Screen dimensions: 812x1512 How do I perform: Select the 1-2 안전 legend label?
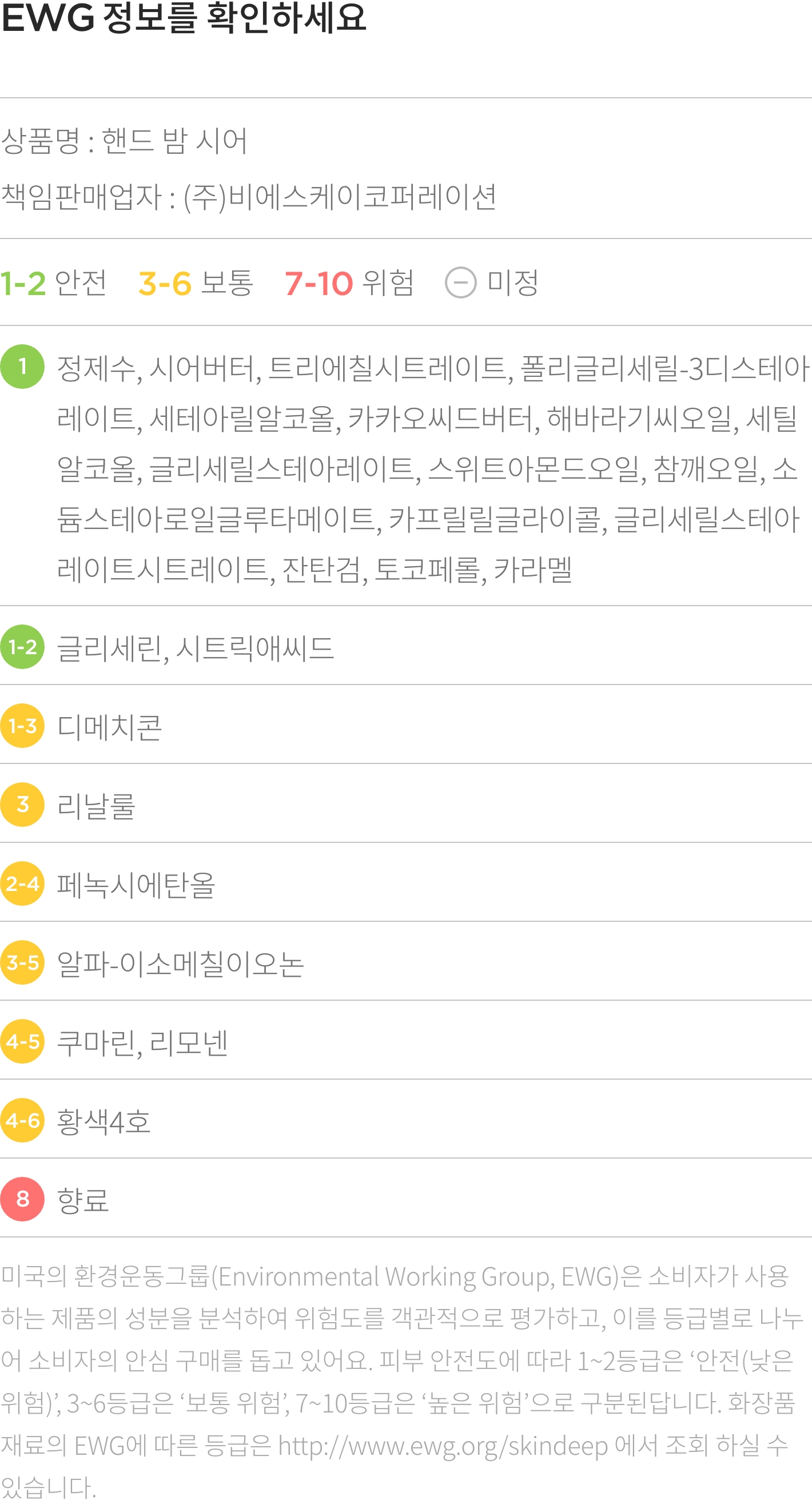(x=53, y=283)
